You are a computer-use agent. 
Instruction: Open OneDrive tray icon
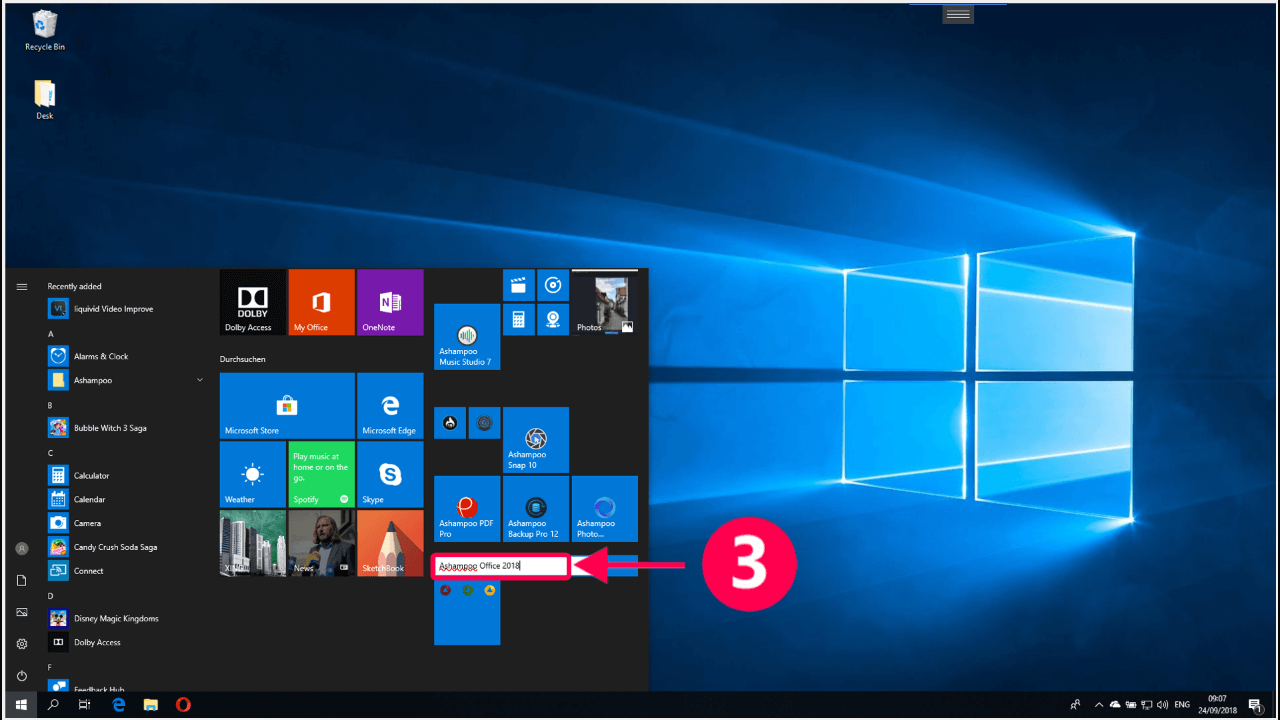pos(1116,705)
